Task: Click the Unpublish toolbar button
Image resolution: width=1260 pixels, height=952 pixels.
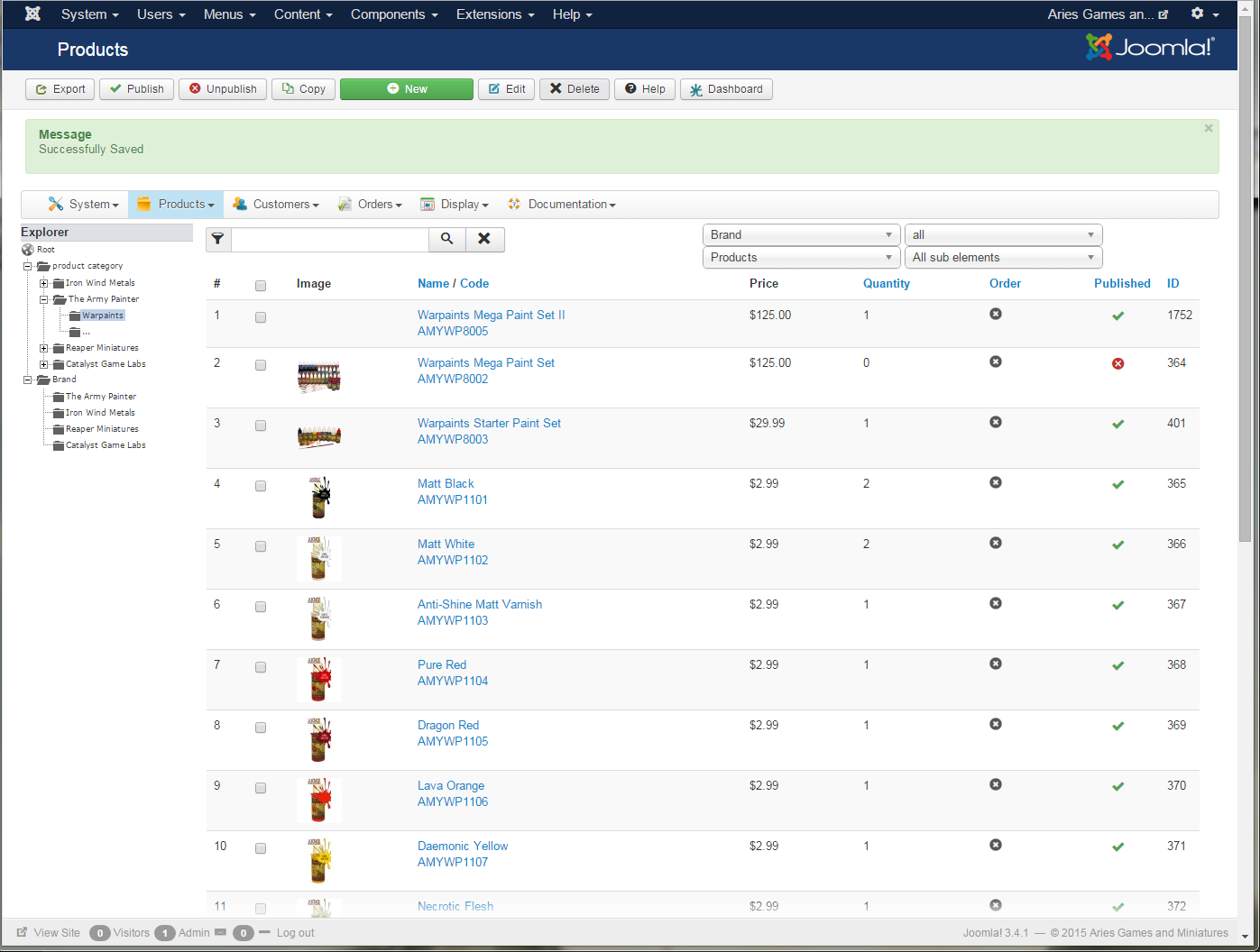Action: pos(223,89)
